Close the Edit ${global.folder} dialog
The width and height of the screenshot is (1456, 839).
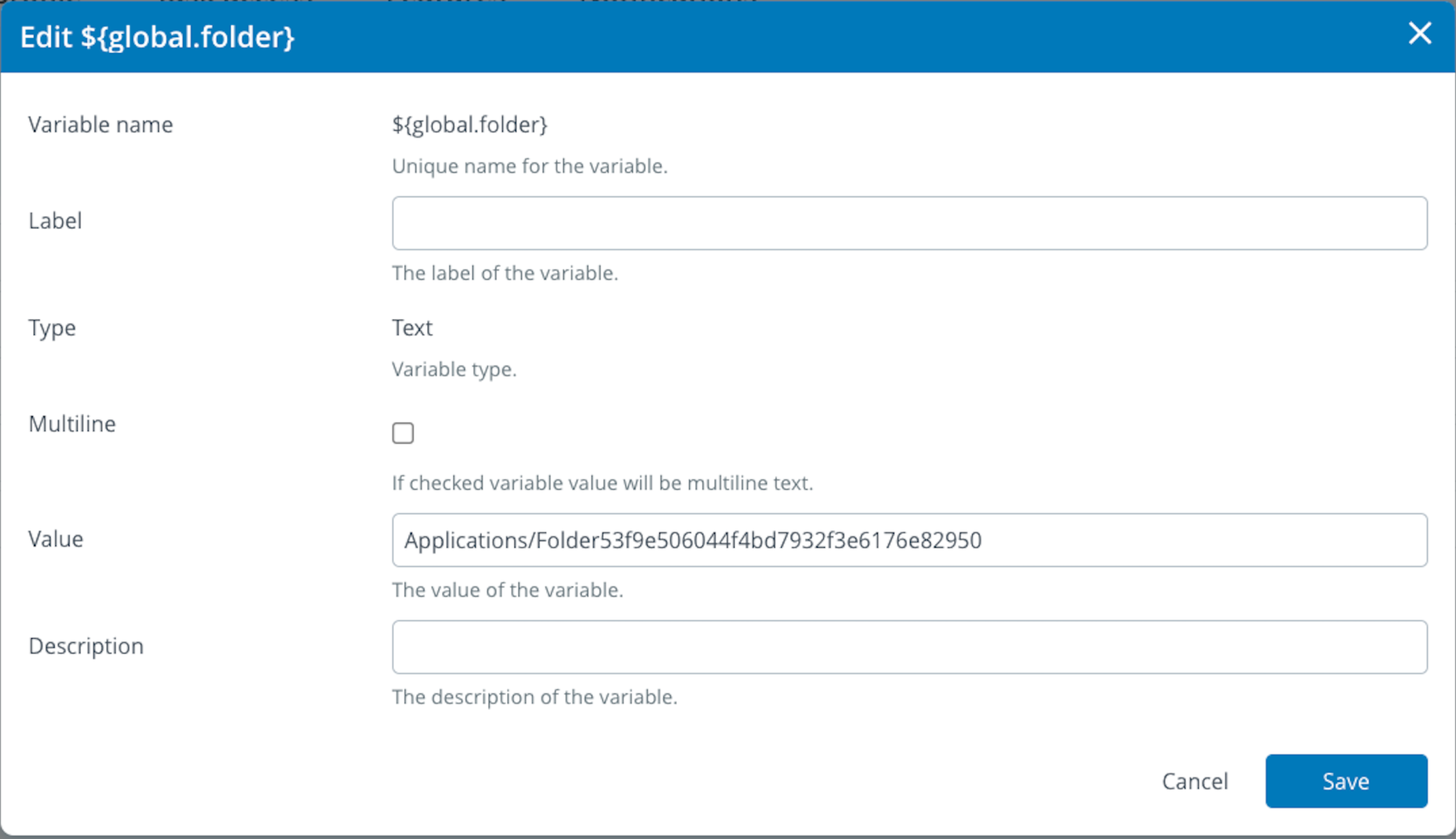[1420, 34]
